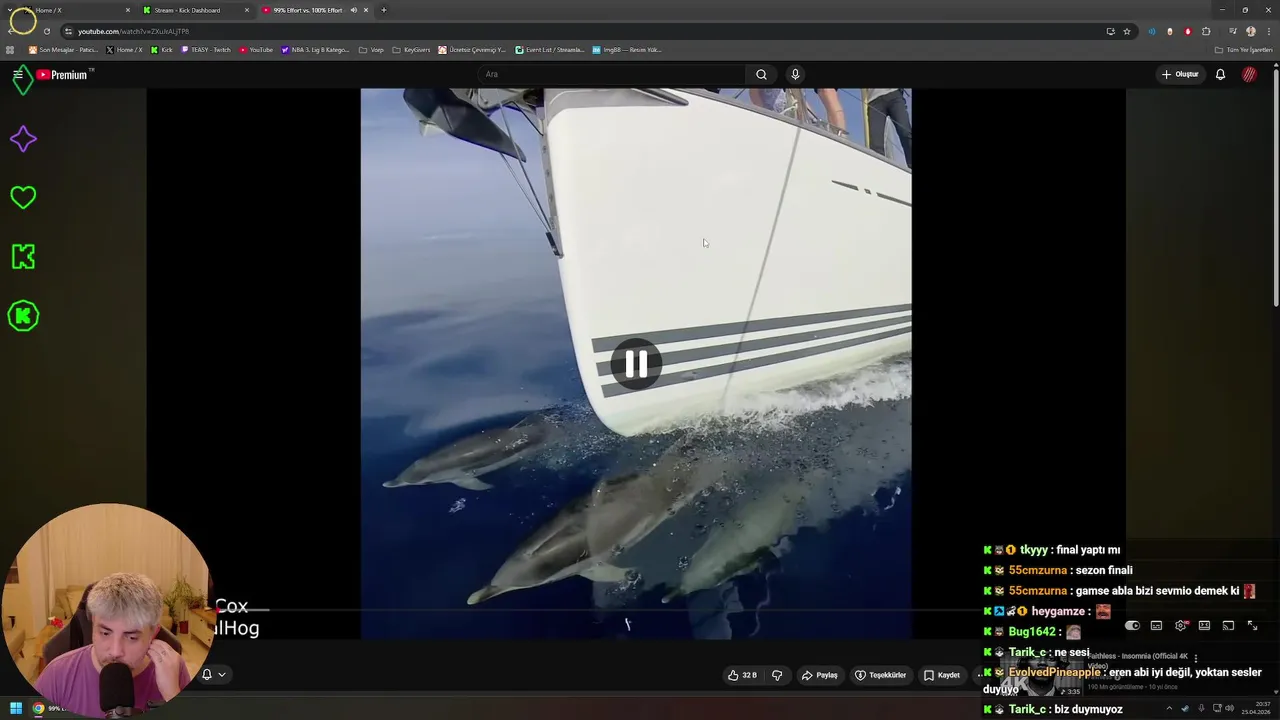Open the player settings gear
1280x720 pixels.
pos(1180,626)
